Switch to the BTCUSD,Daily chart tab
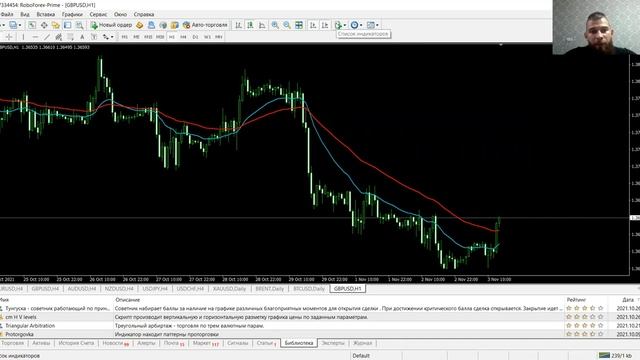The height and width of the screenshot is (360, 640). click(x=309, y=289)
